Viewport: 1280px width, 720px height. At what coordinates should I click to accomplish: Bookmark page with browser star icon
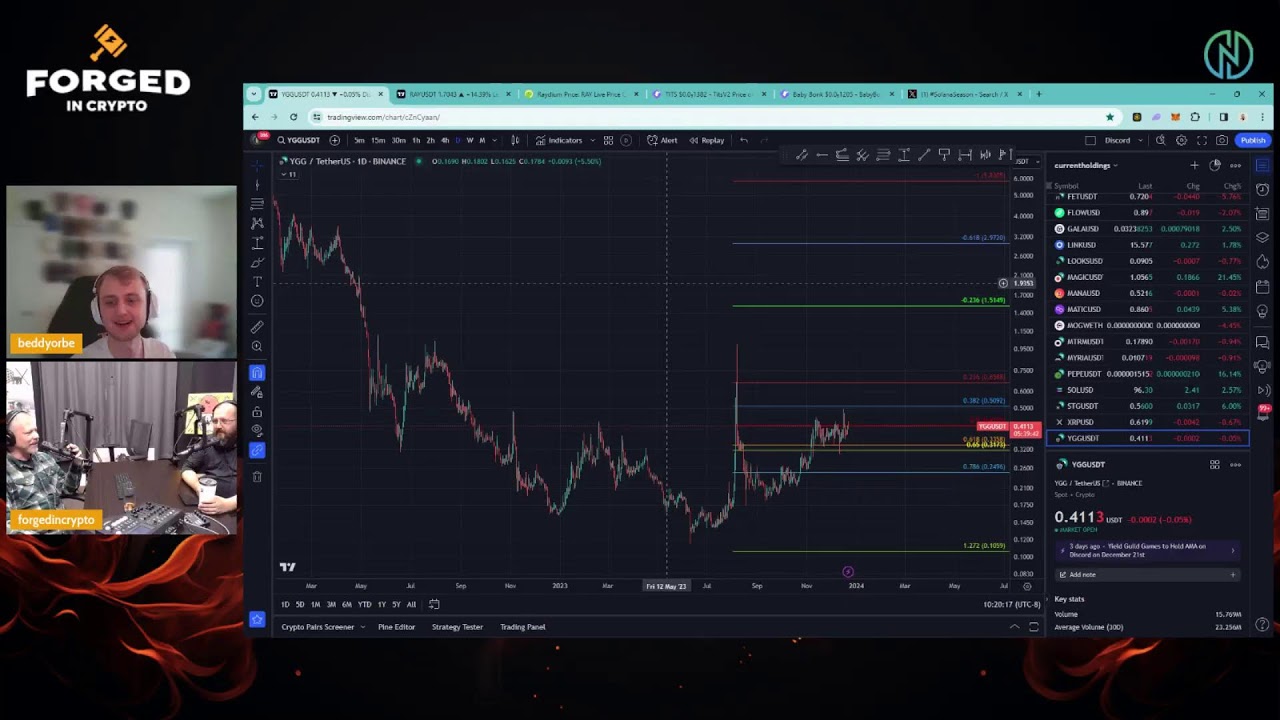click(1109, 117)
